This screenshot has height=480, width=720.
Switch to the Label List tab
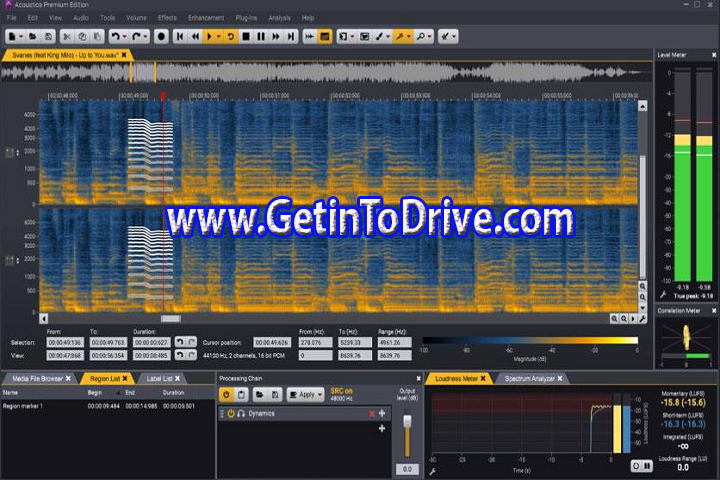pyautogui.click(x=159, y=378)
